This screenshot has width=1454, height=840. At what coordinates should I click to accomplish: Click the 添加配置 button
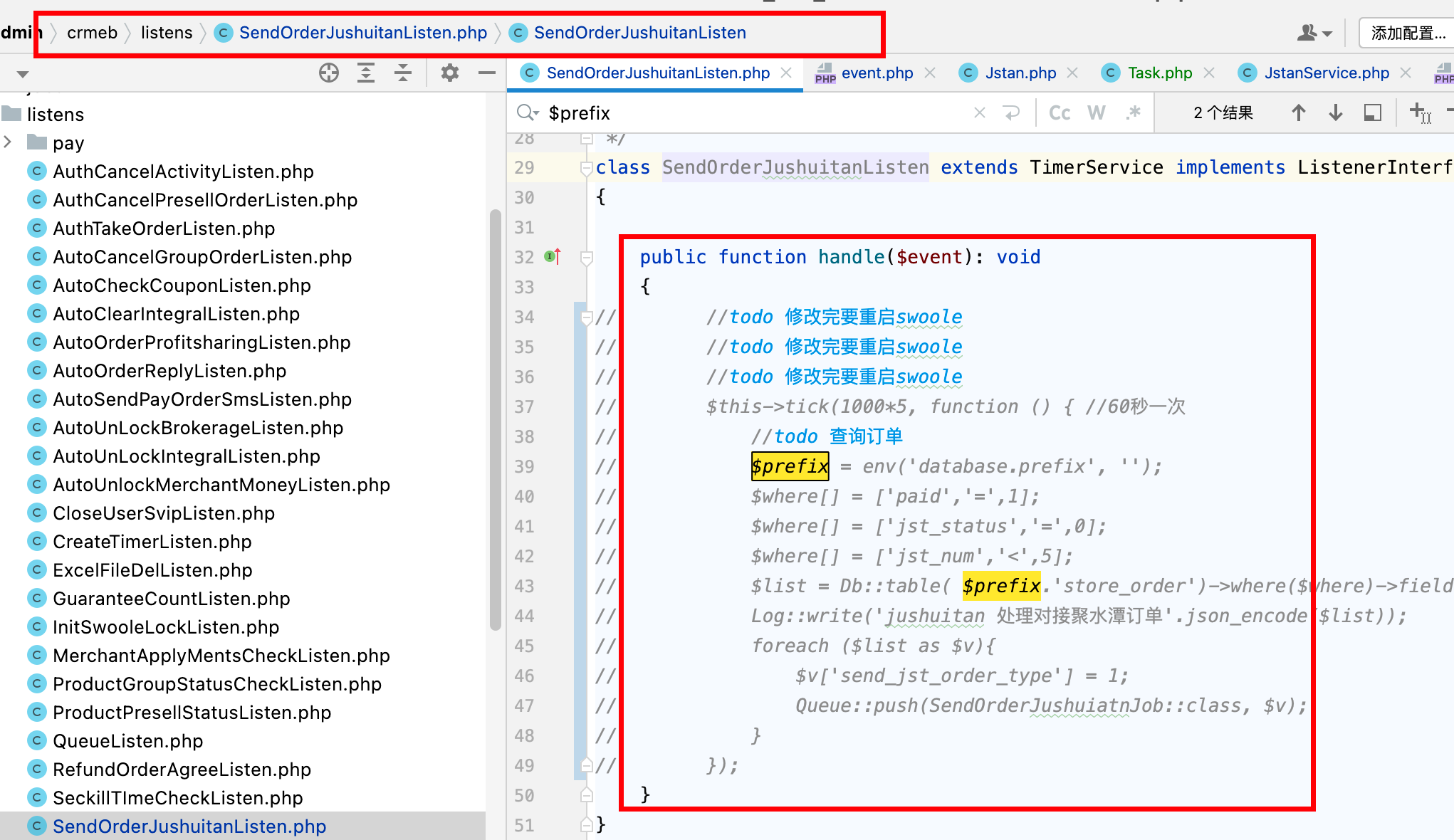1408,33
